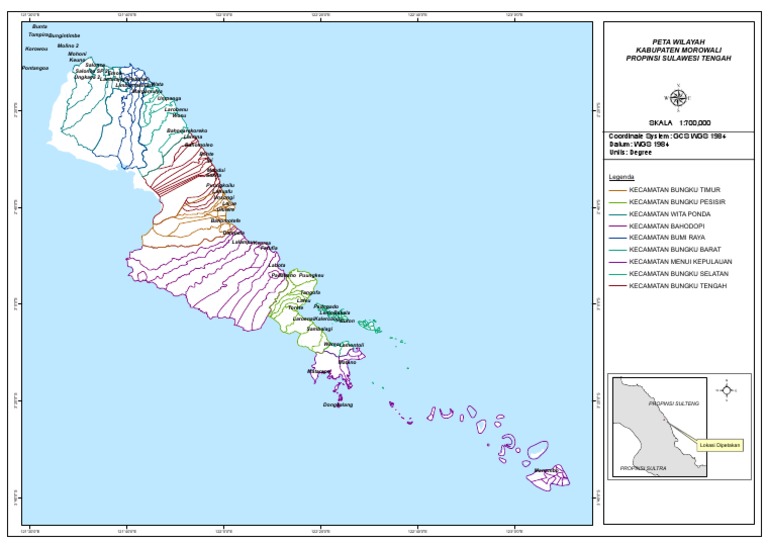
Task: Click the 'Bungintimbe' village label
Action: tap(65, 36)
